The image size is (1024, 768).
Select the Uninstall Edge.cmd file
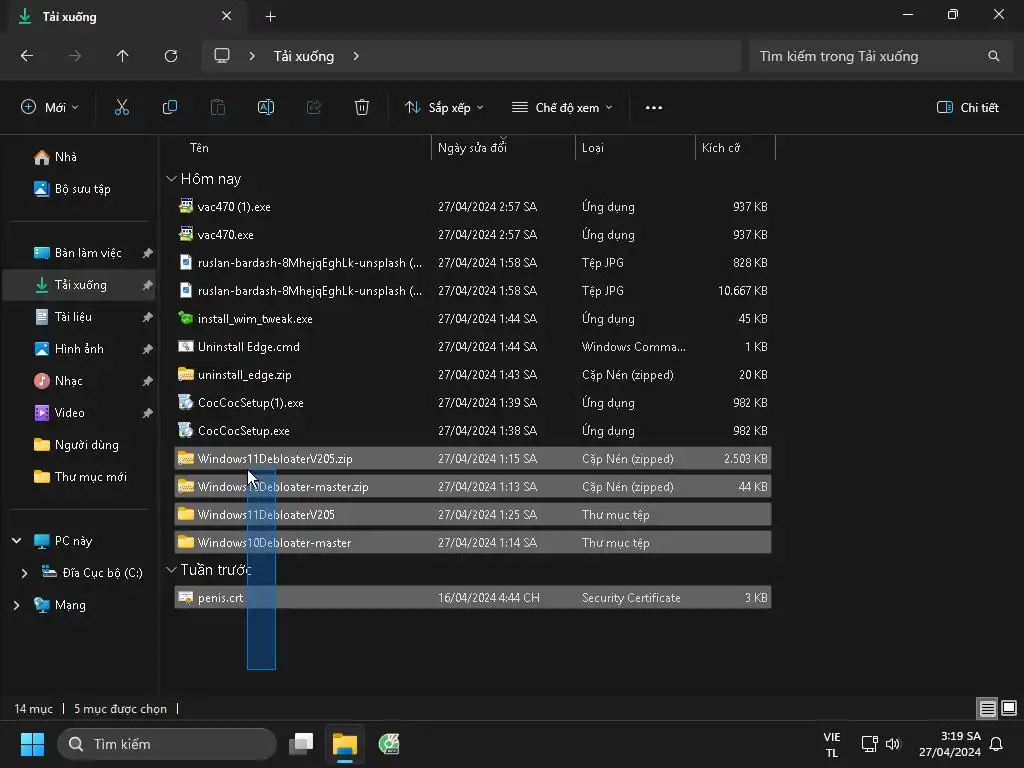pos(473,347)
